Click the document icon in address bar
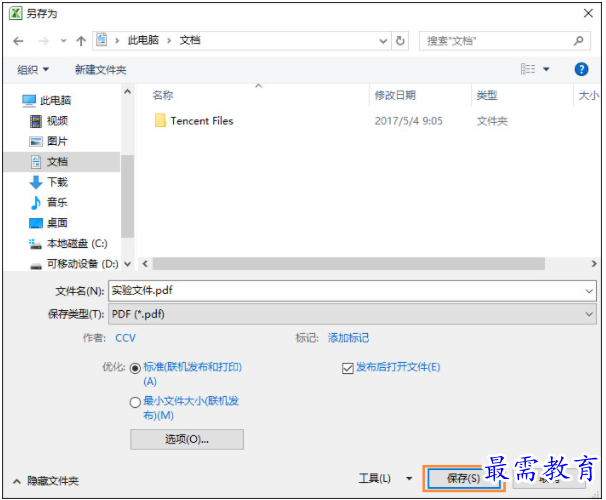Screen dimensions: 606x500 pos(102,40)
